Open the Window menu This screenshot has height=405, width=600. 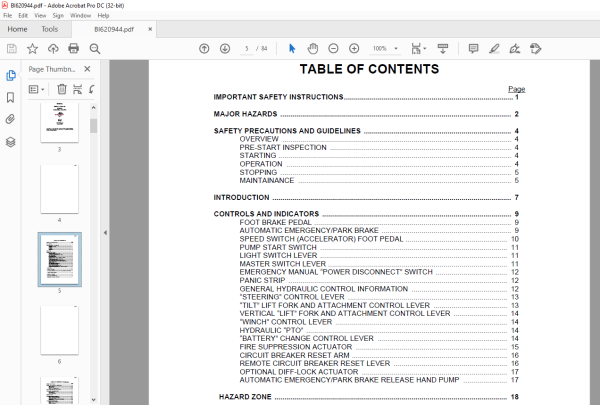point(80,15)
